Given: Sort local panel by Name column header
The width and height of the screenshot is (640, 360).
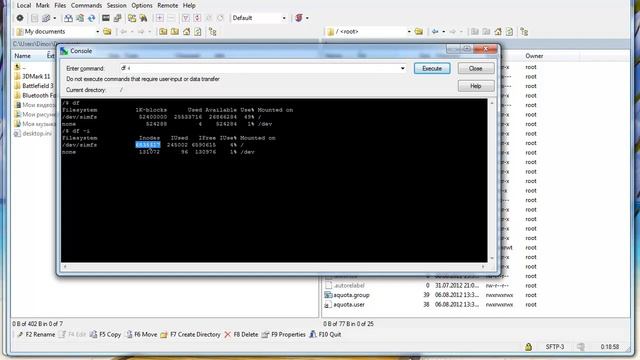Looking at the screenshot, I should click(x=22, y=56).
